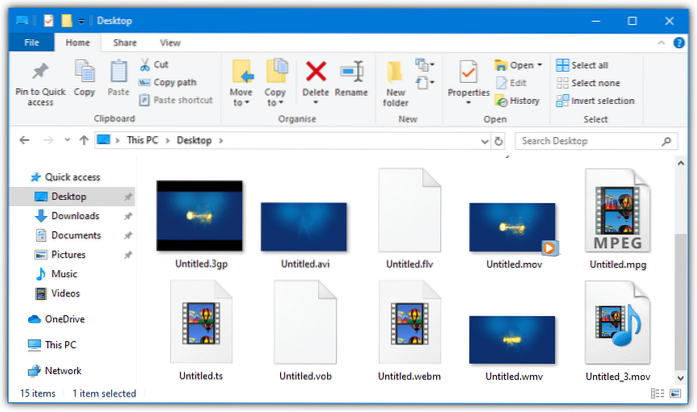Image resolution: width=697 pixels, height=412 pixels.
Task: Select This PC in navigation pane
Action: coord(60,345)
